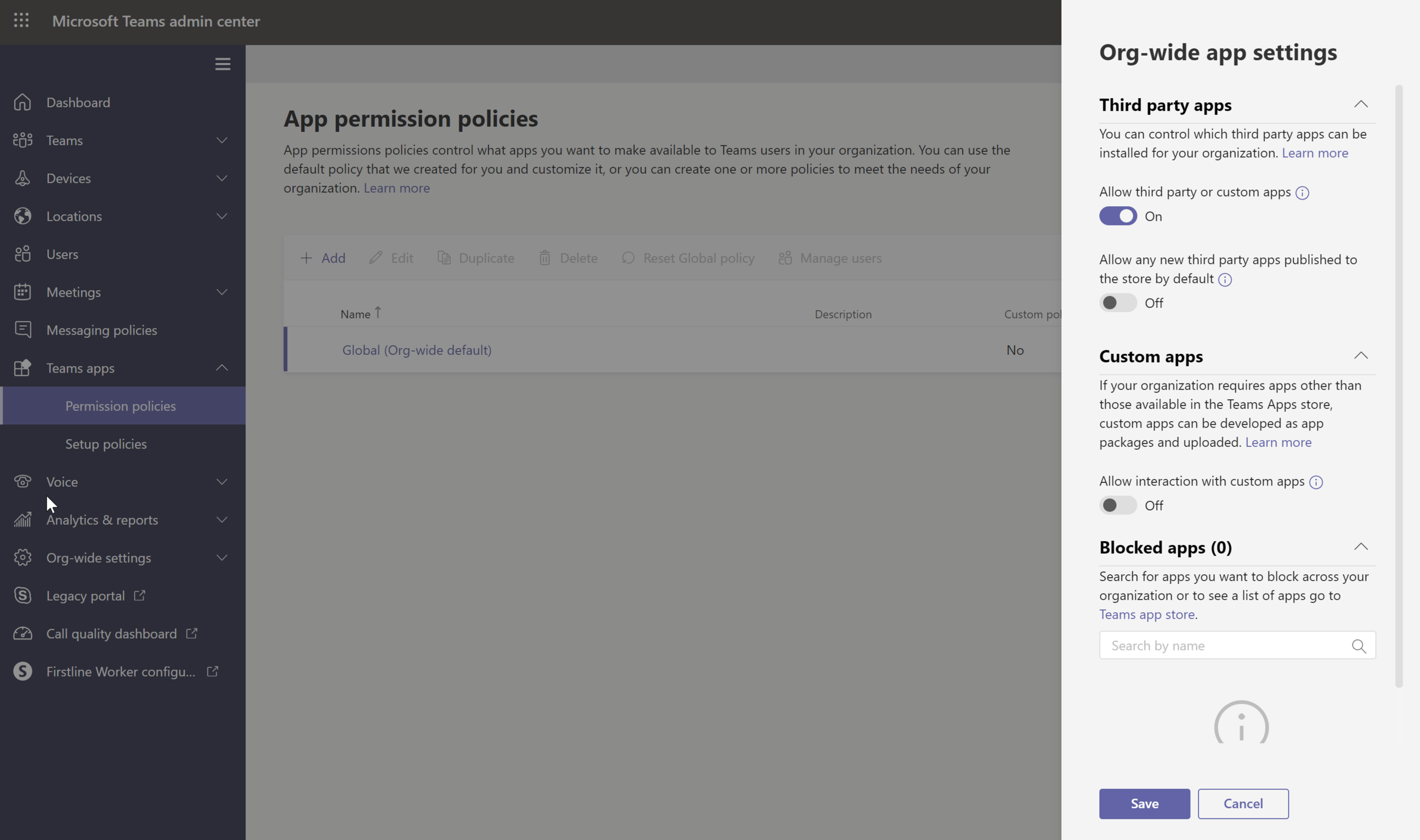Click the Edit toolbar button

(x=391, y=258)
